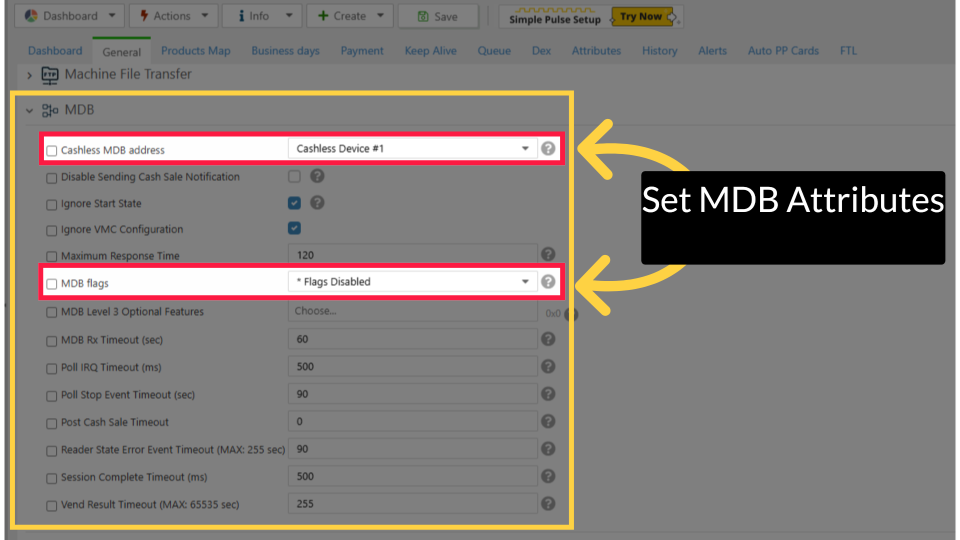The width and height of the screenshot is (960, 540).
Task: Click help icon for MDB Rx Timeout
Action: 548,339
